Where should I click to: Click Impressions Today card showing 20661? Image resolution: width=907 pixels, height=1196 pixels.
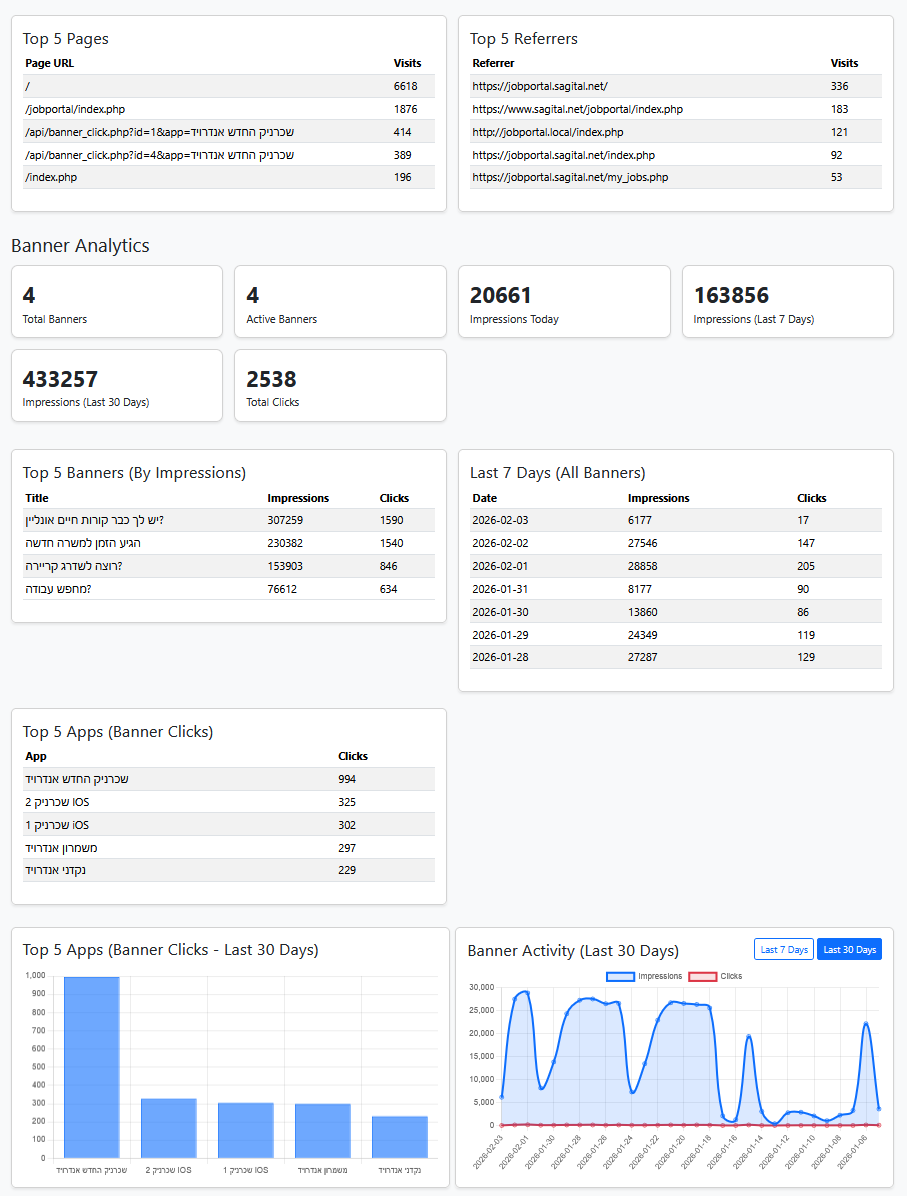click(x=564, y=301)
